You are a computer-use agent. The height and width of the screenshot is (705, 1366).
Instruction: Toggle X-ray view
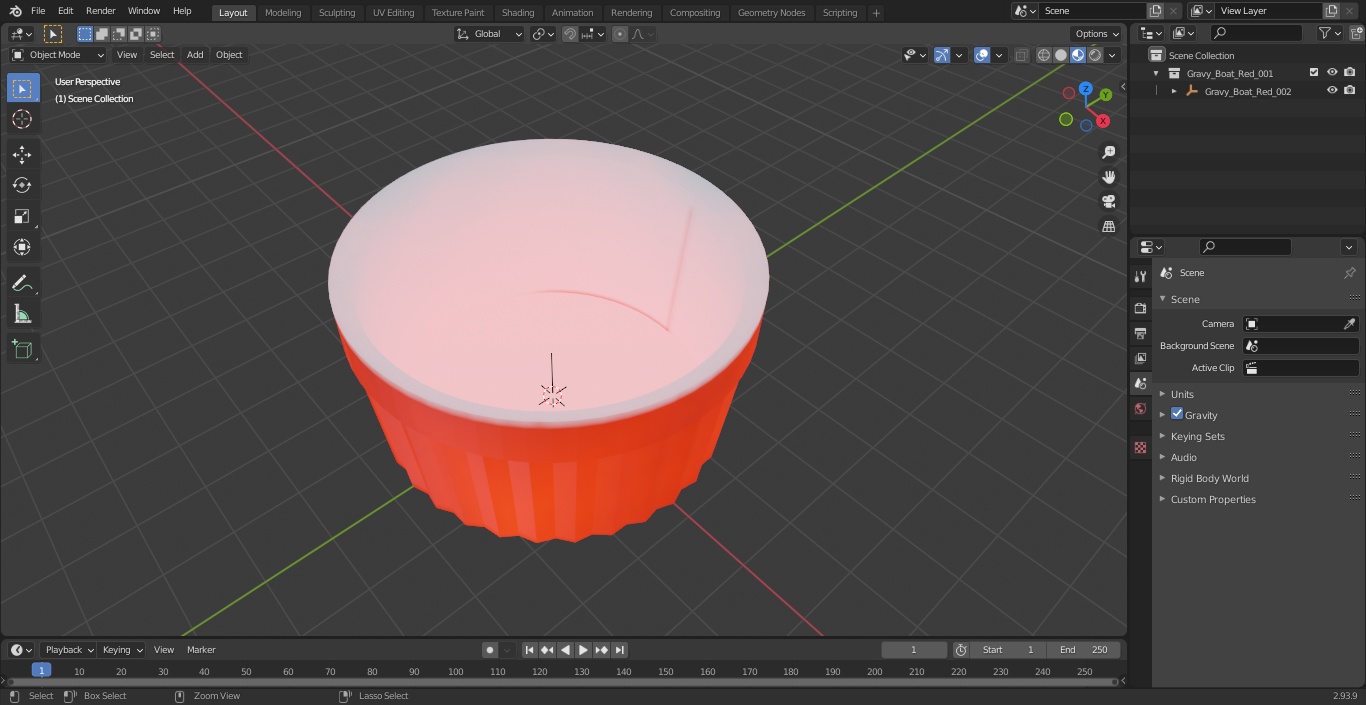pyautogui.click(x=1021, y=55)
